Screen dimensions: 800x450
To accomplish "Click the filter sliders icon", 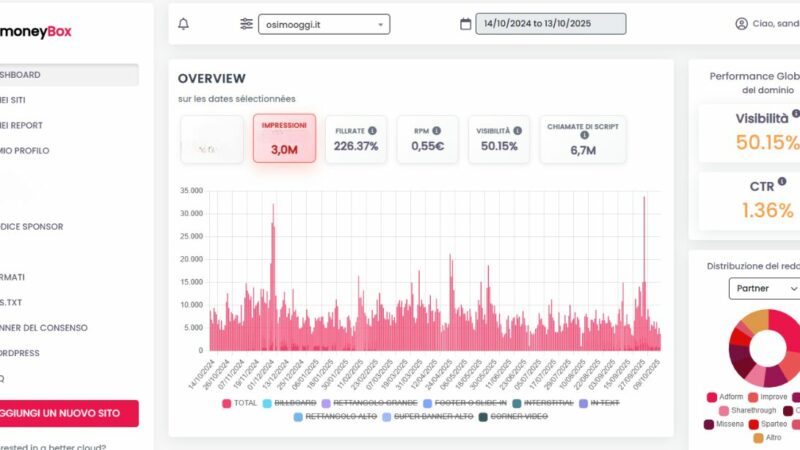I will point(246,24).
